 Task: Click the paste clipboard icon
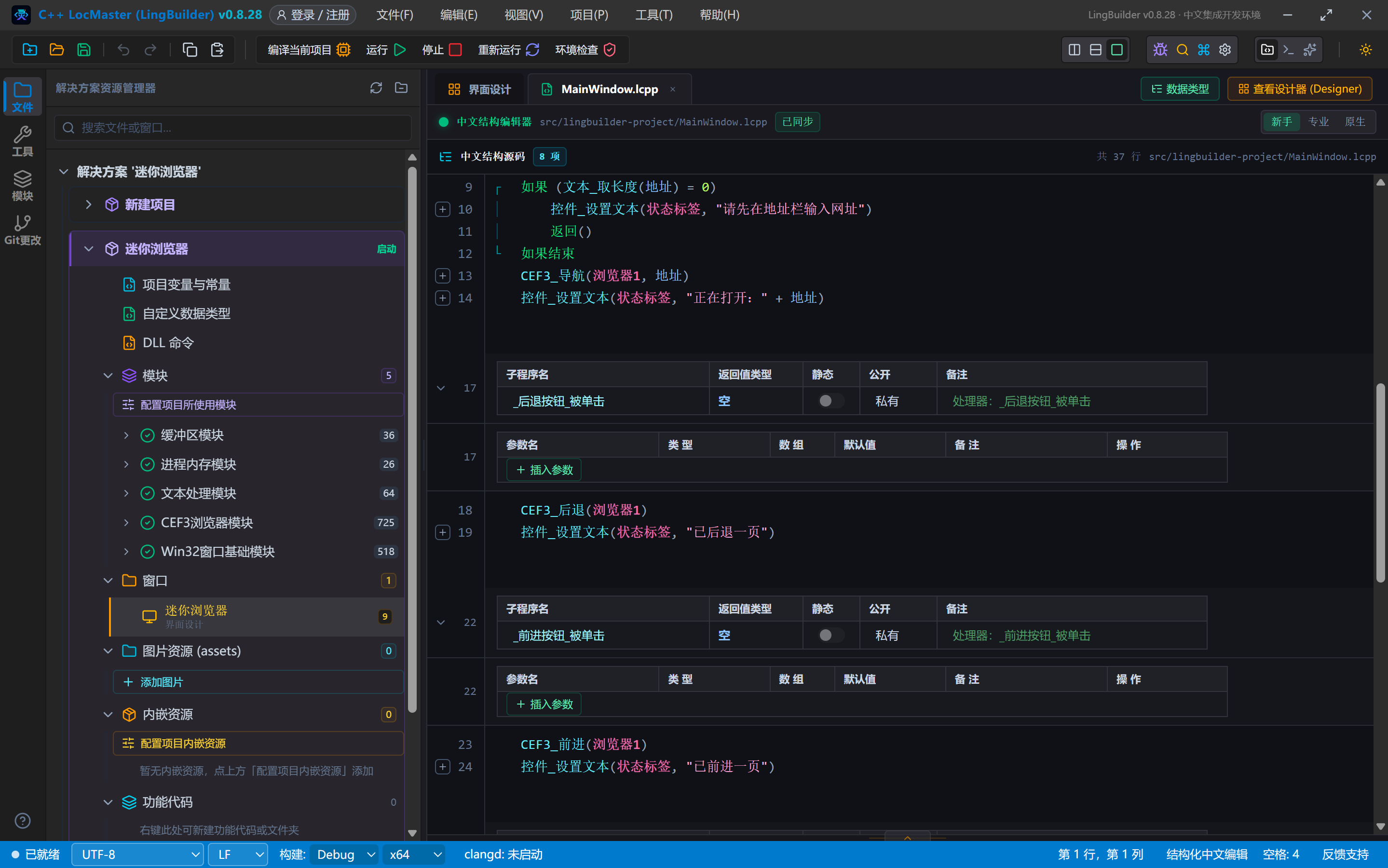[x=217, y=50]
